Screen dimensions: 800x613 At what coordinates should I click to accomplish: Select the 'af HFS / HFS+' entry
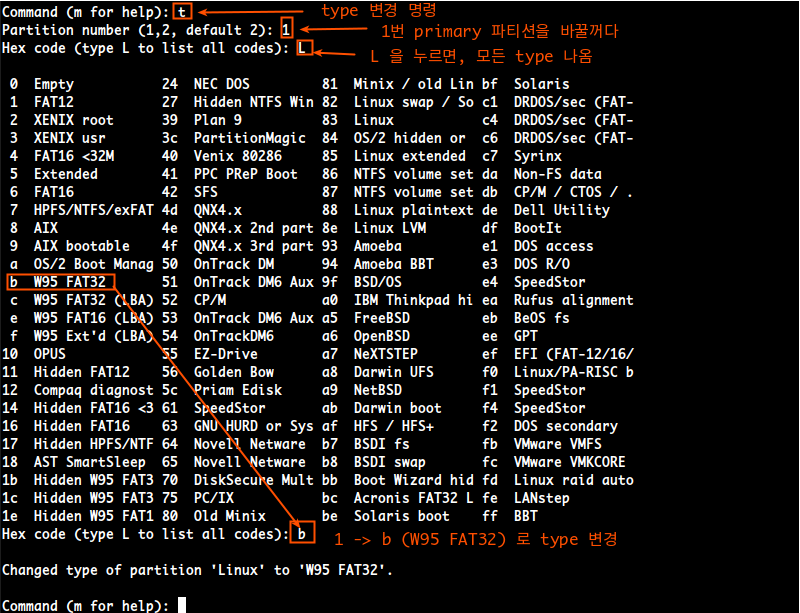[x=378, y=426]
